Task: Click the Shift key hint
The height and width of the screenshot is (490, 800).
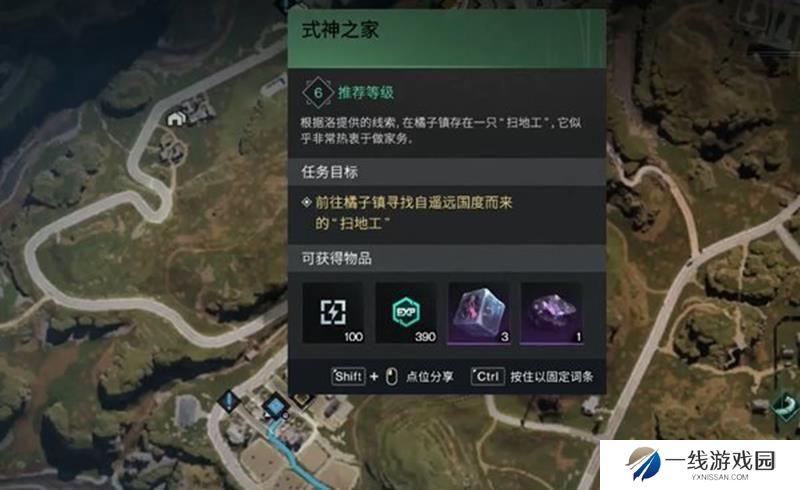Action: (x=348, y=377)
